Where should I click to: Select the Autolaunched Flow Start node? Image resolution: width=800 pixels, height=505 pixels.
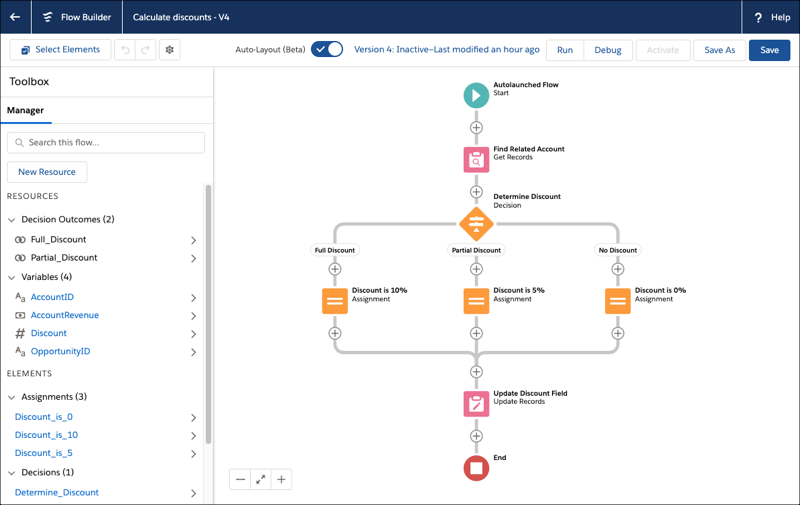[x=476, y=95]
